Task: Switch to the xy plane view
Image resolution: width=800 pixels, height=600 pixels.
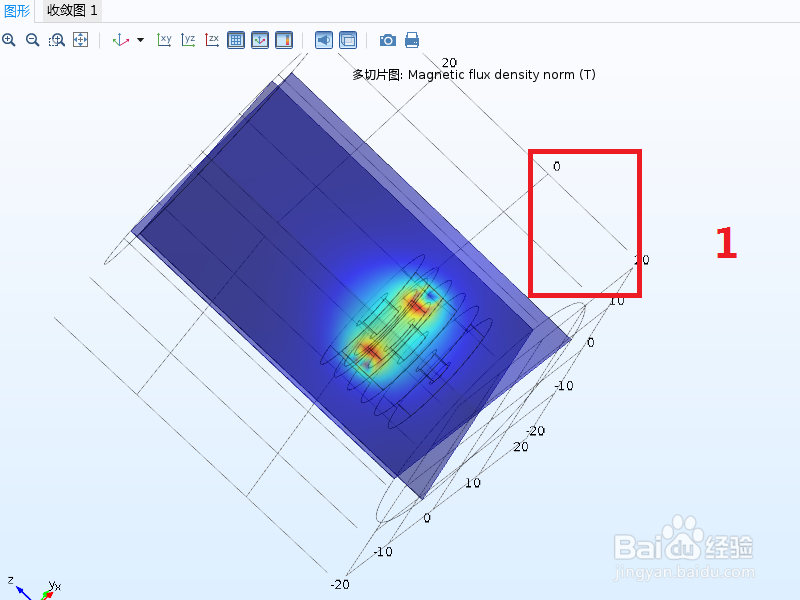Action: [x=164, y=40]
